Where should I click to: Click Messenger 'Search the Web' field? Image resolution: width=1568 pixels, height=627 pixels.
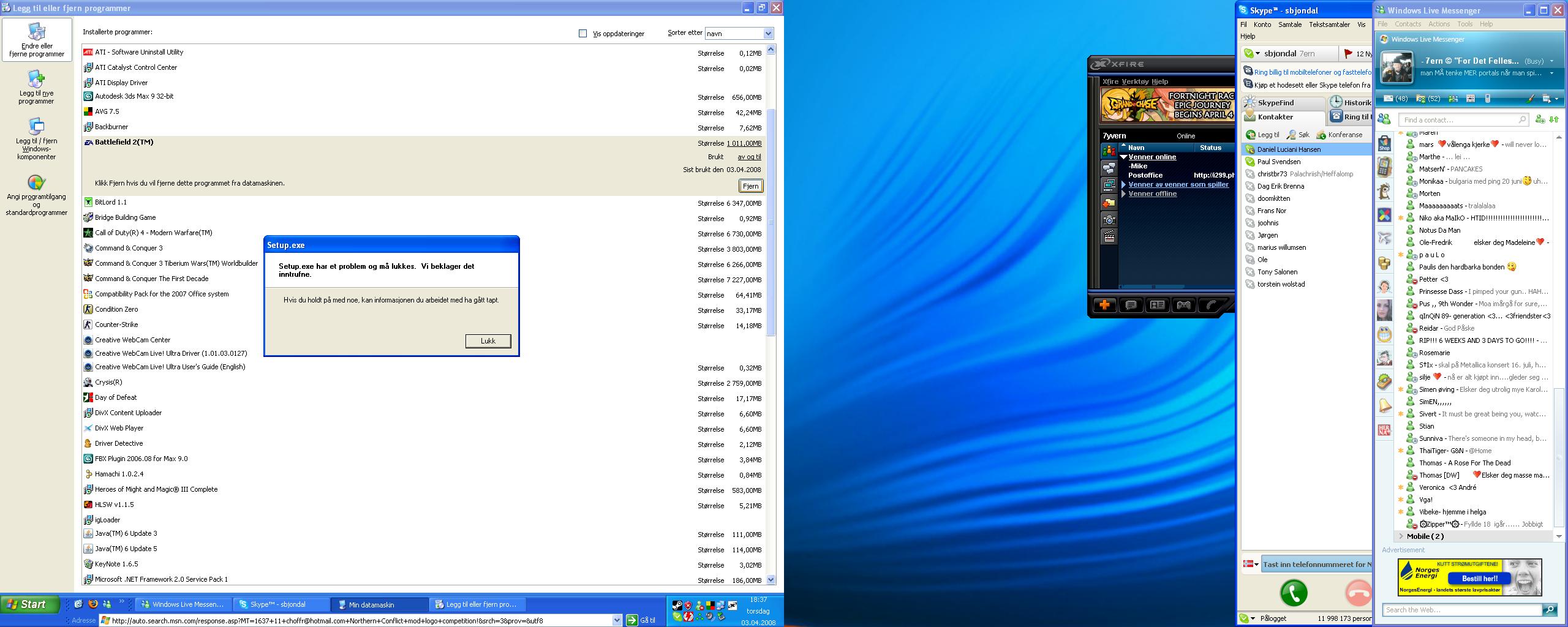[1463, 610]
